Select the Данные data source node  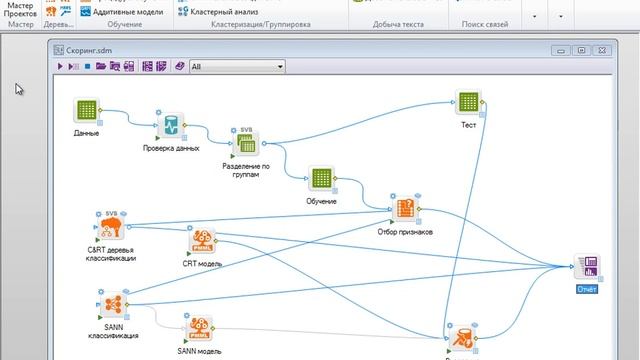tap(87, 110)
